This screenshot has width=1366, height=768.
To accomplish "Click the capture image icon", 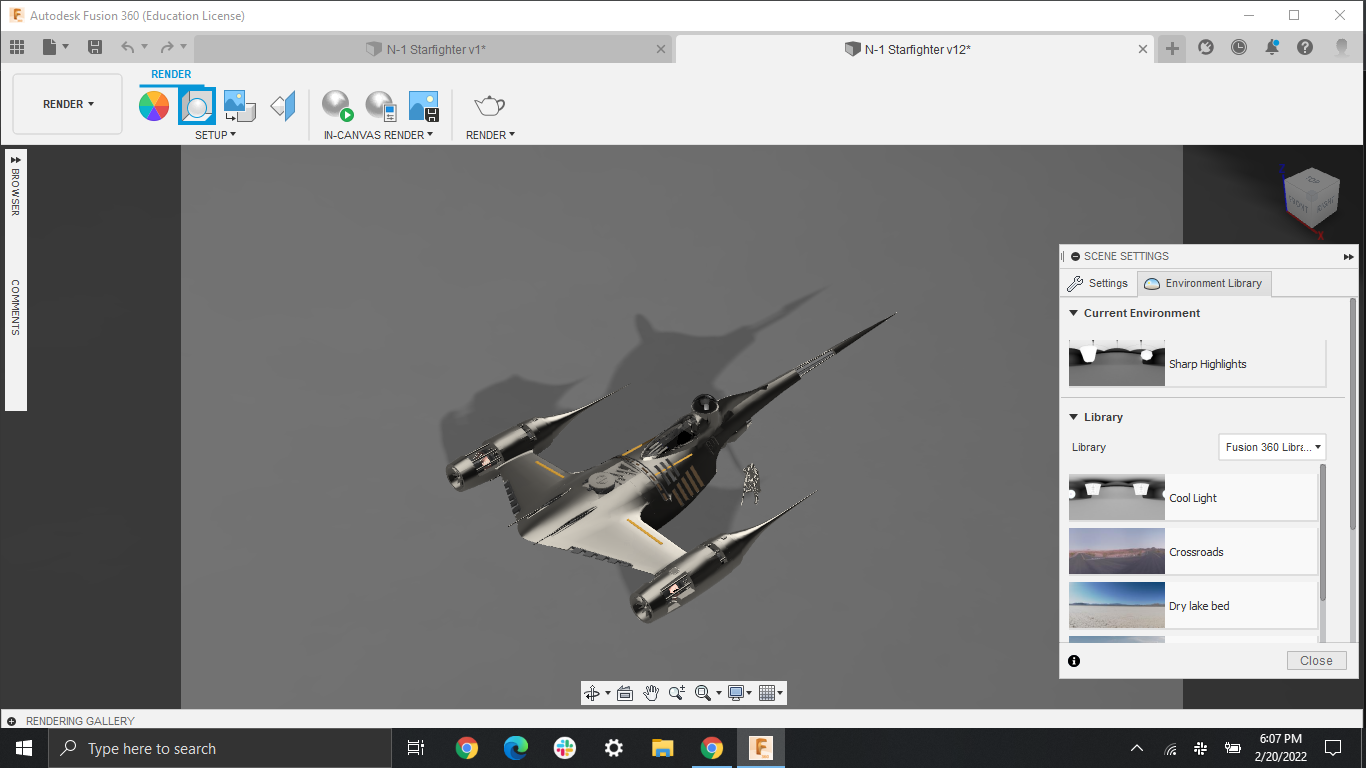I will point(423,104).
